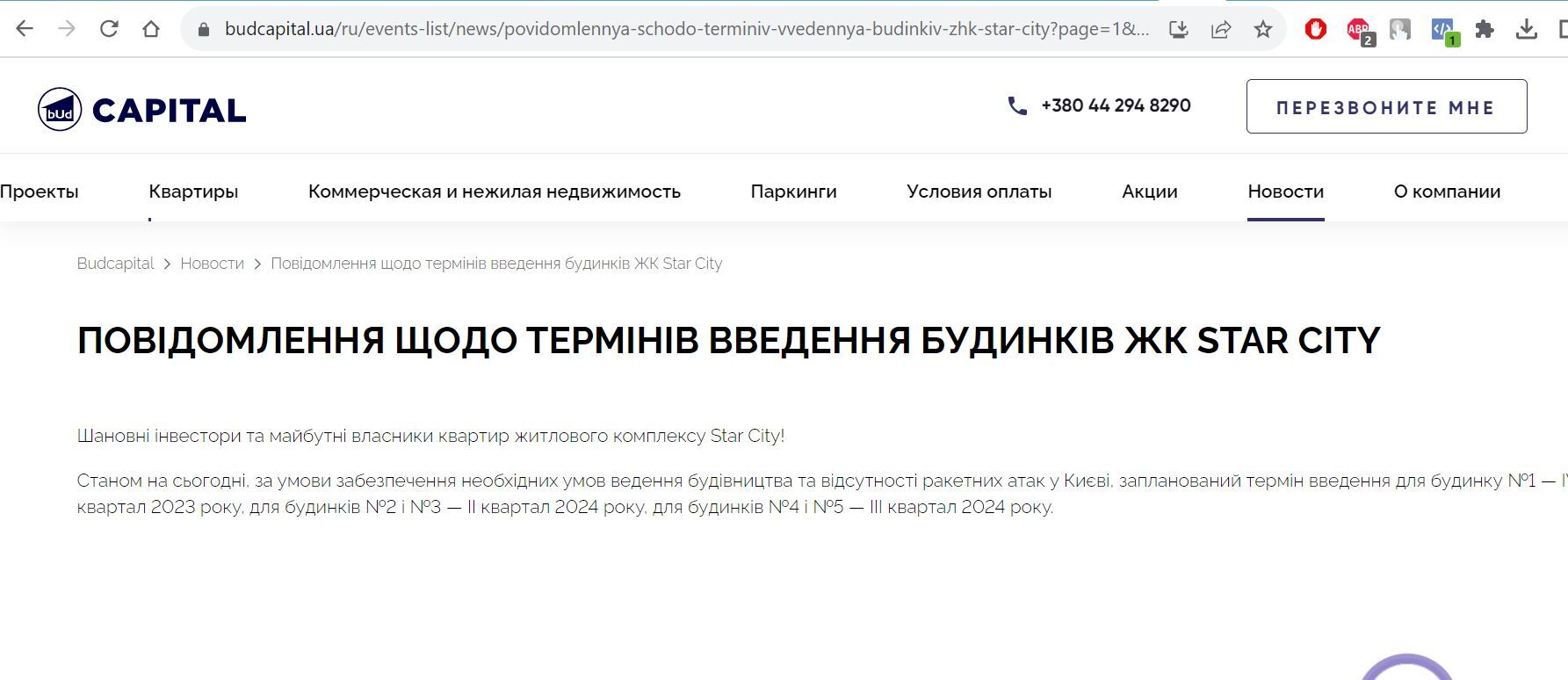Open the red stop-hand extension
The image size is (1568, 680).
[x=1315, y=29]
